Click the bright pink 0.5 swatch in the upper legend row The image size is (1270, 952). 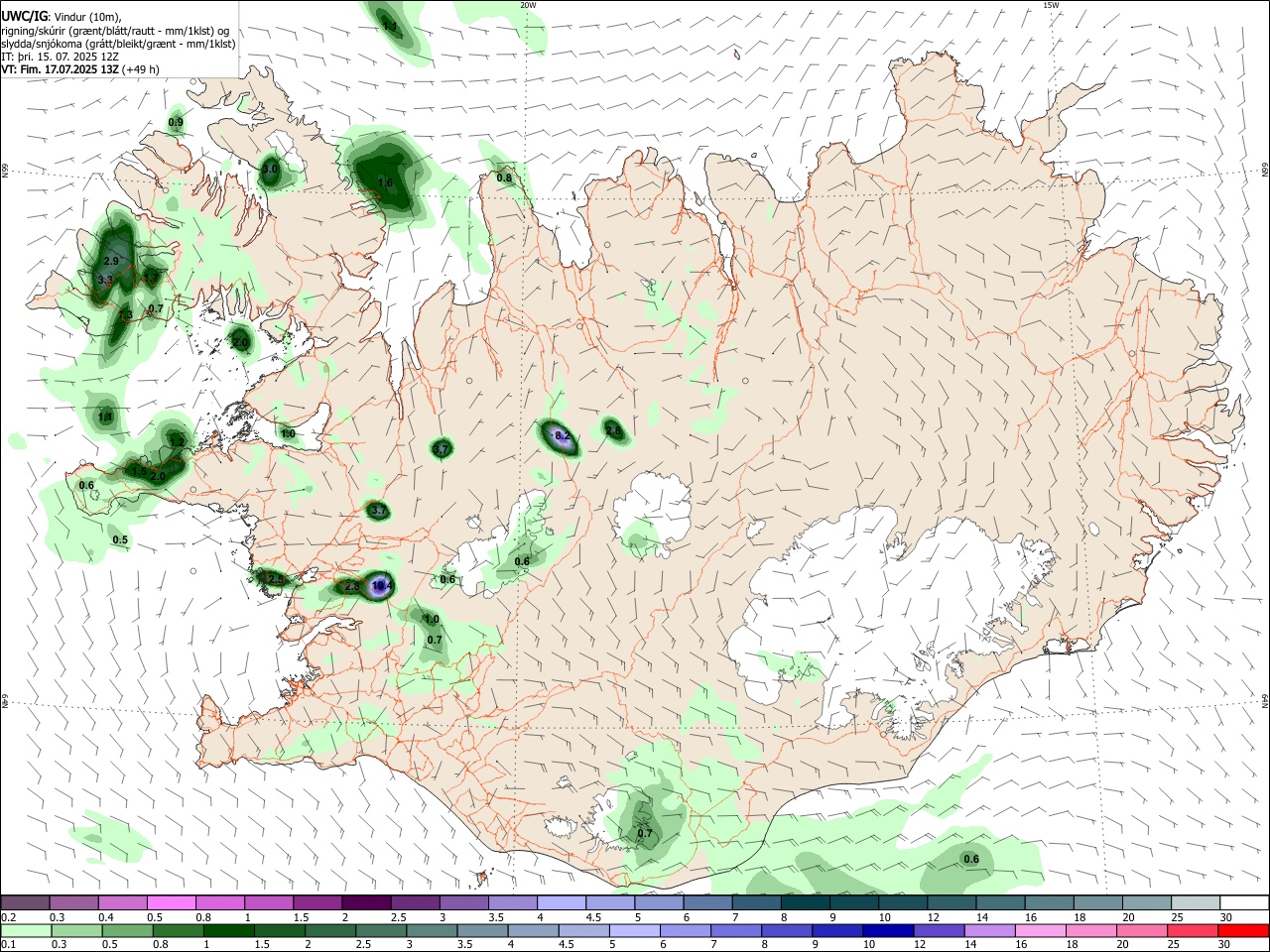coord(172,902)
